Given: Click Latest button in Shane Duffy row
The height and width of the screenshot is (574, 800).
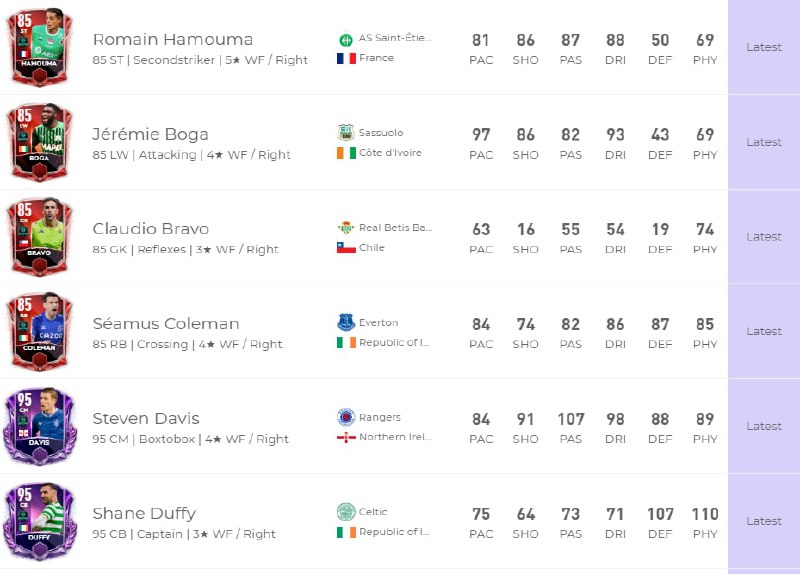Looking at the screenshot, I should 764,521.
